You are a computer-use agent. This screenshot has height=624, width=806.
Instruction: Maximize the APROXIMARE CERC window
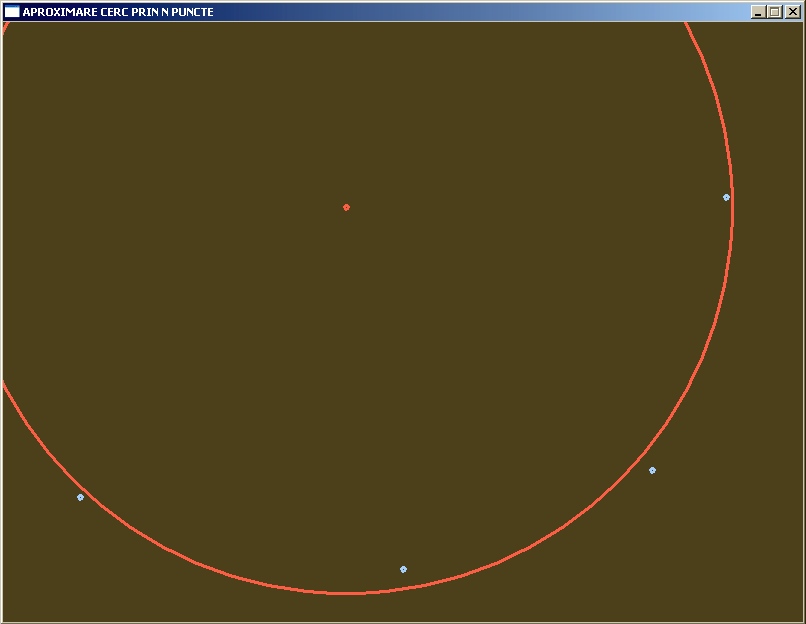coord(775,11)
